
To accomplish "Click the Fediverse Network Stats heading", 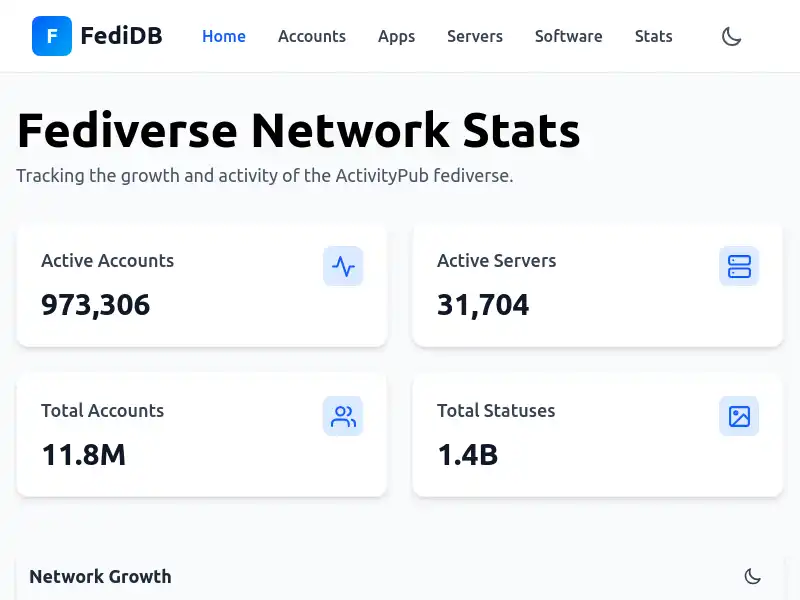I will pos(297,130).
